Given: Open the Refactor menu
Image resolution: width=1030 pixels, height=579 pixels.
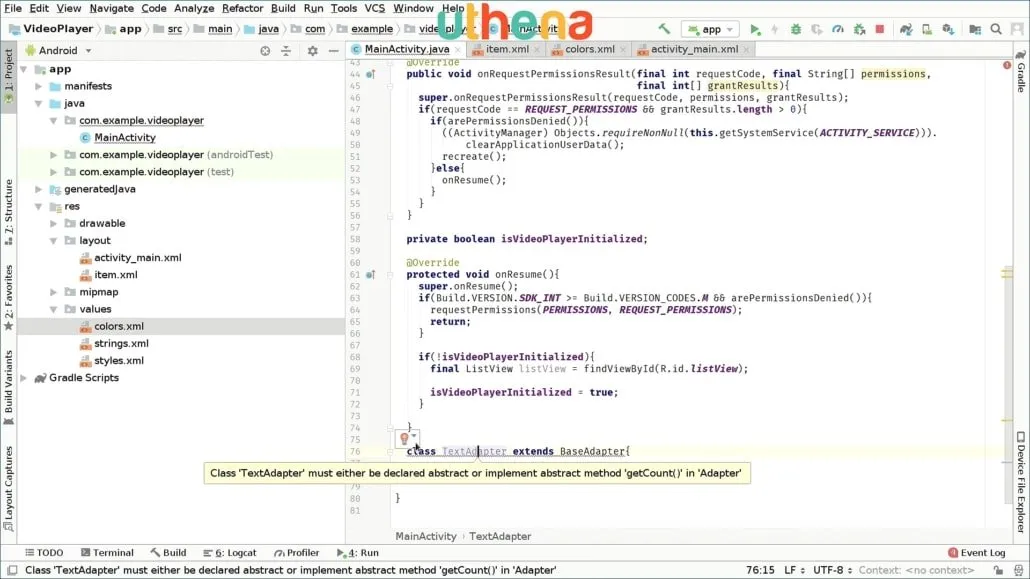Looking at the screenshot, I should pyautogui.click(x=242, y=9).
